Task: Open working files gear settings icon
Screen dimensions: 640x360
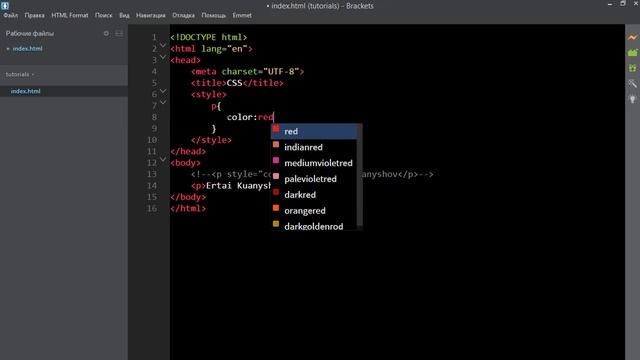Action: point(106,33)
